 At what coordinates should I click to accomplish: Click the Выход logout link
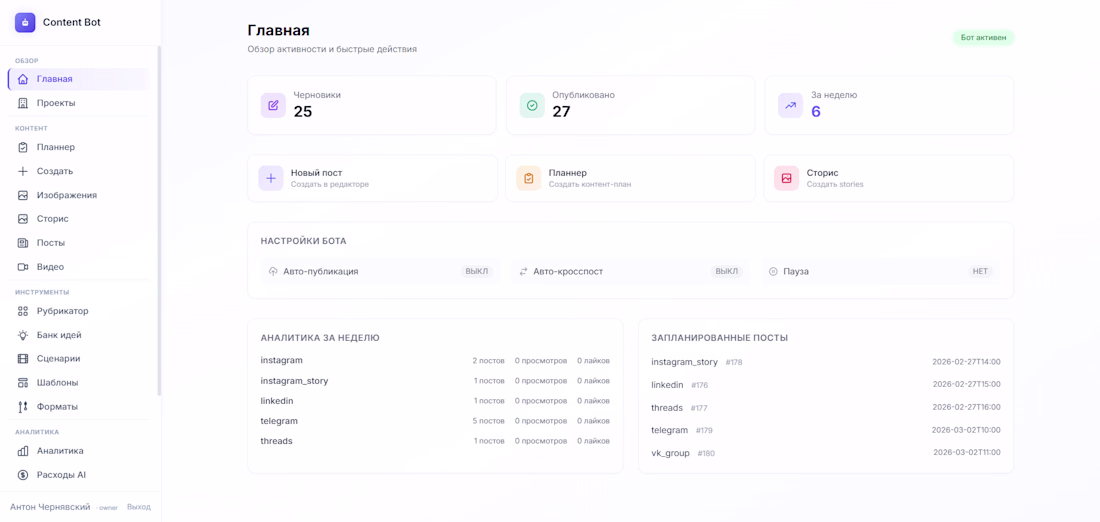click(139, 507)
